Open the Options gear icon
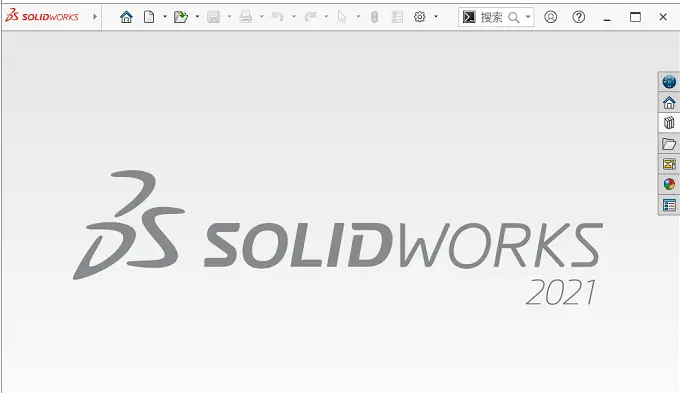This screenshot has width=680, height=393. [x=419, y=17]
